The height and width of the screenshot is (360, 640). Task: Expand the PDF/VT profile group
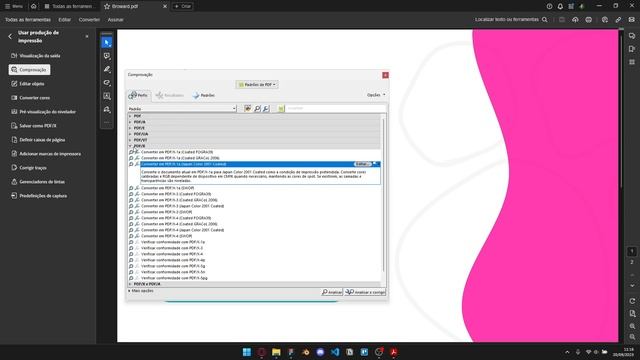(x=130, y=140)
